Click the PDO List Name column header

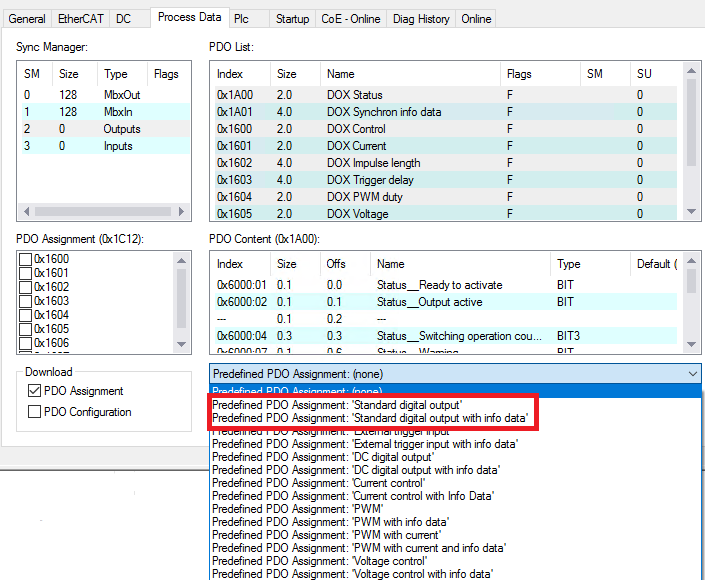point(410,74)
